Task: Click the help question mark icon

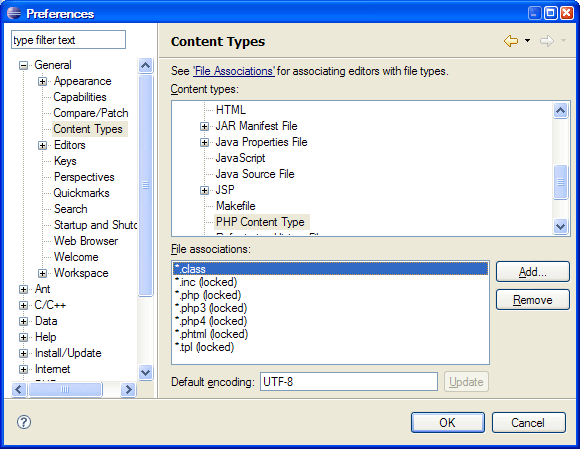Action: click(24, 422)
